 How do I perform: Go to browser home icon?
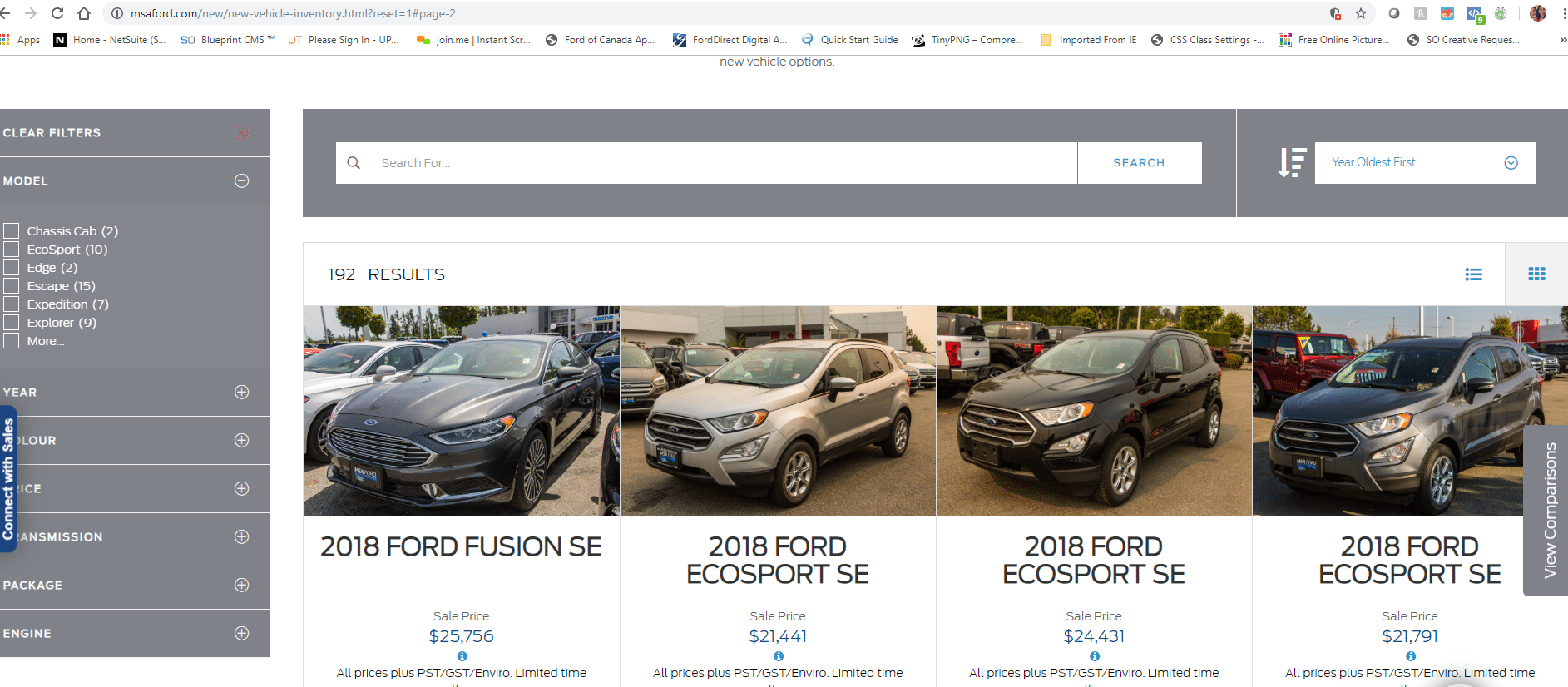pos(84,13)
